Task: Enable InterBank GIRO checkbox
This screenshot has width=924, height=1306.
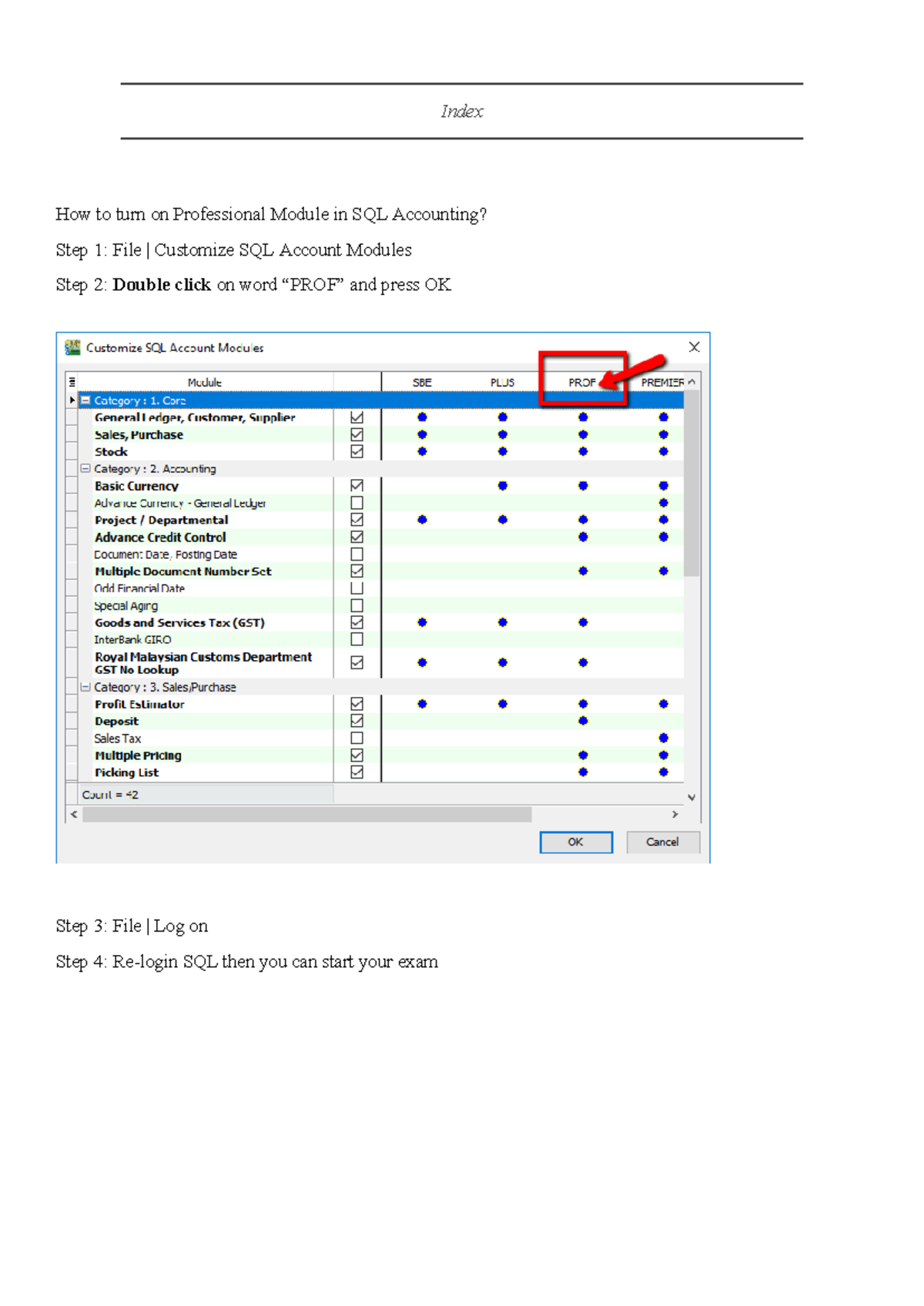Action: [x=357, y=639]
